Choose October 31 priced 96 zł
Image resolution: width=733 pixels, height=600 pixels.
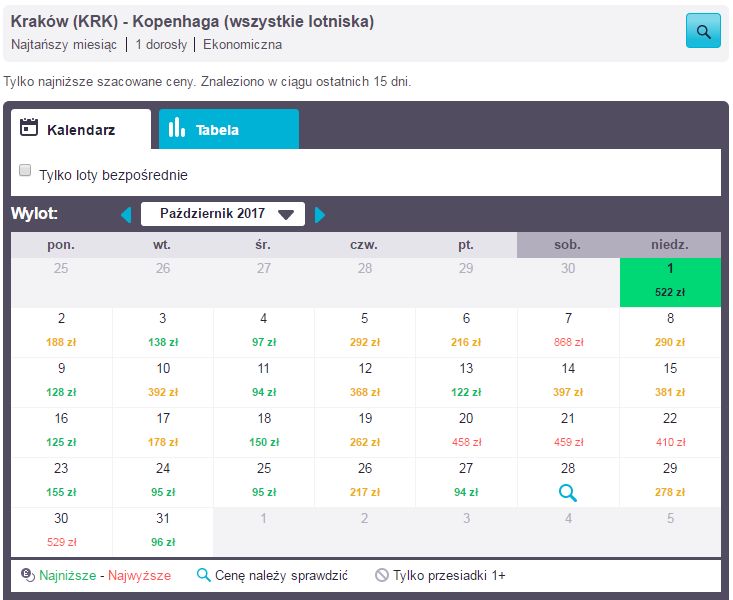pyautogui.click(x=163, y=532)
